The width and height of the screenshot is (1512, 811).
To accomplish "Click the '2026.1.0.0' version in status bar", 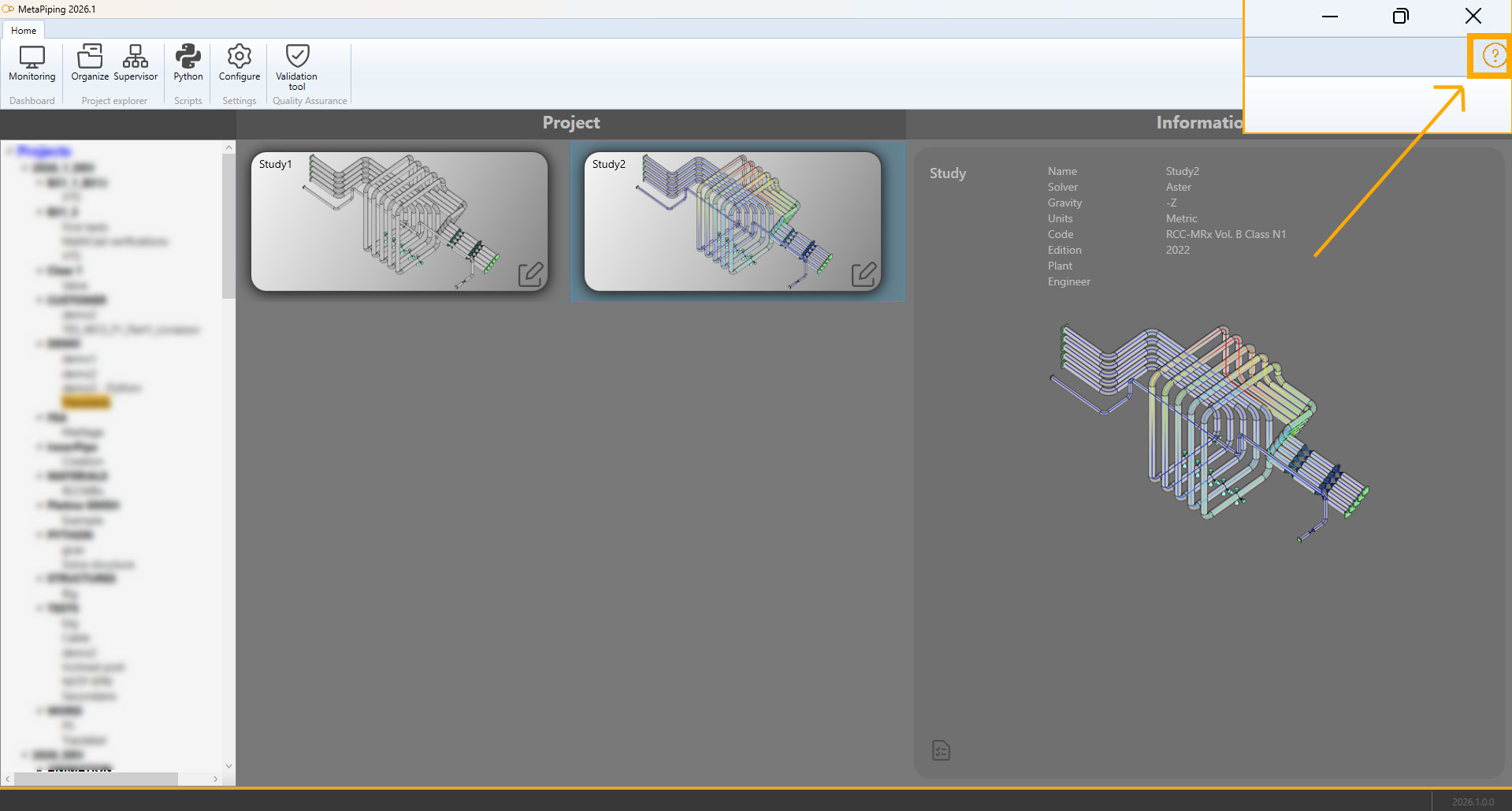I will 1473,802.
